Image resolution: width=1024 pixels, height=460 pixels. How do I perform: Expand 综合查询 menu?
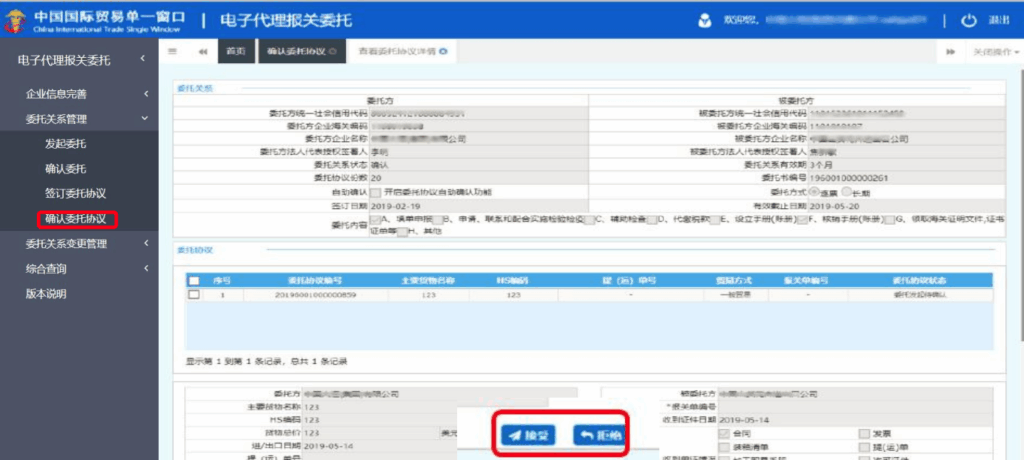click(x=79, y=269)
